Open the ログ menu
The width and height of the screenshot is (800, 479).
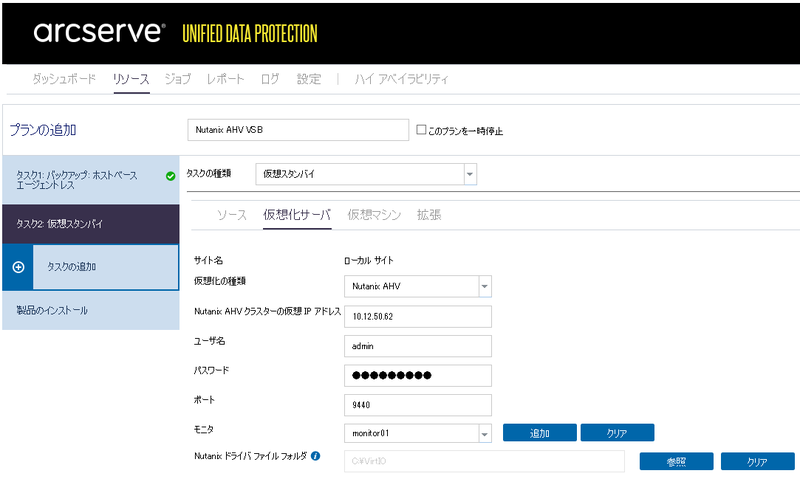tap(270, 79)
